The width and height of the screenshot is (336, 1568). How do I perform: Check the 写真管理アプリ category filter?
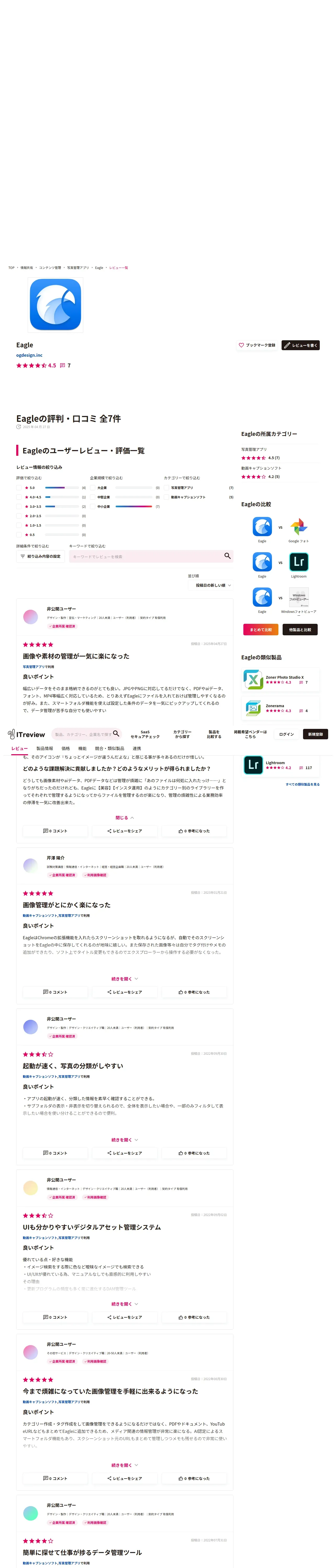pyautogui.click(x=166, y=488)
